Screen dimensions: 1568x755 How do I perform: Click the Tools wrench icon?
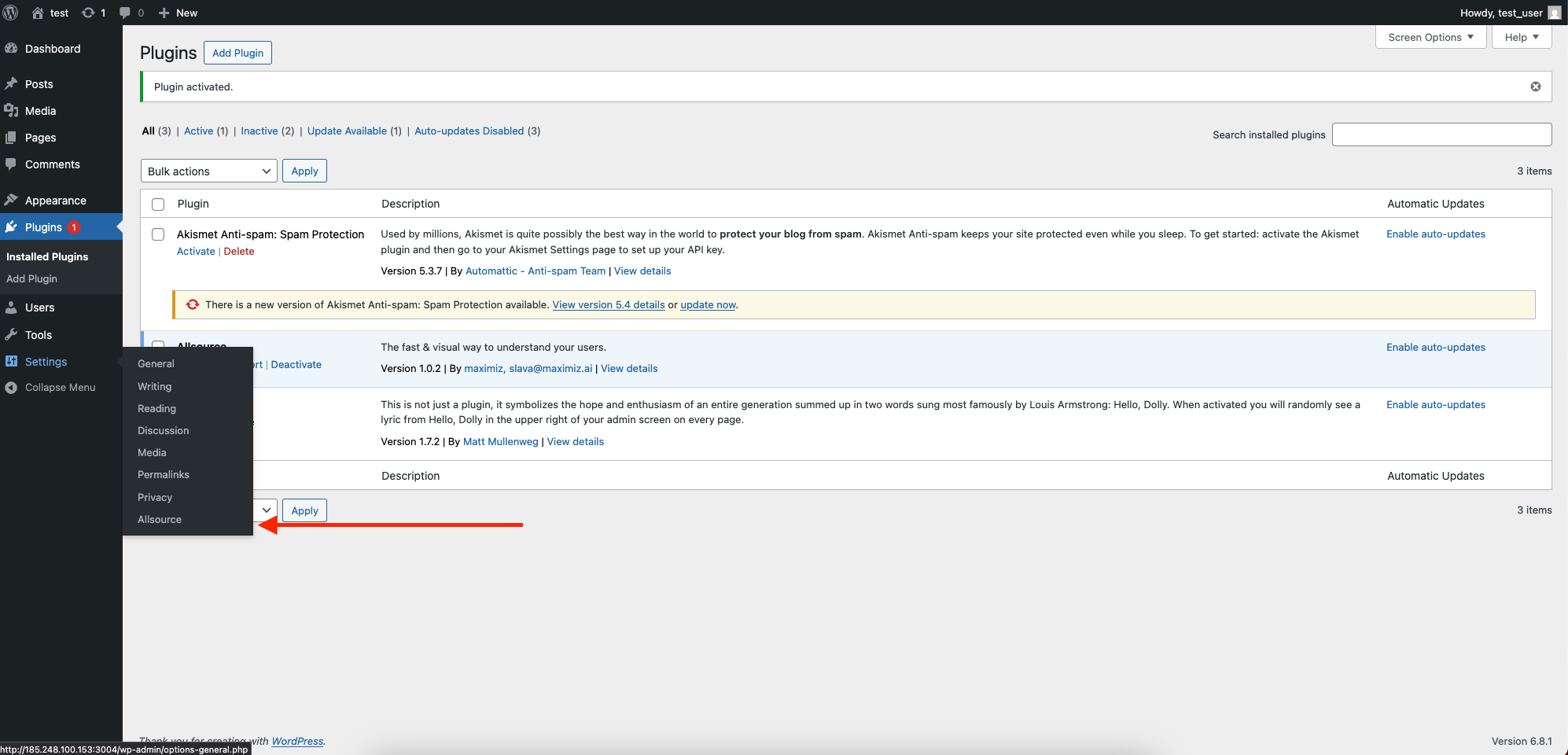click(11, 334)
